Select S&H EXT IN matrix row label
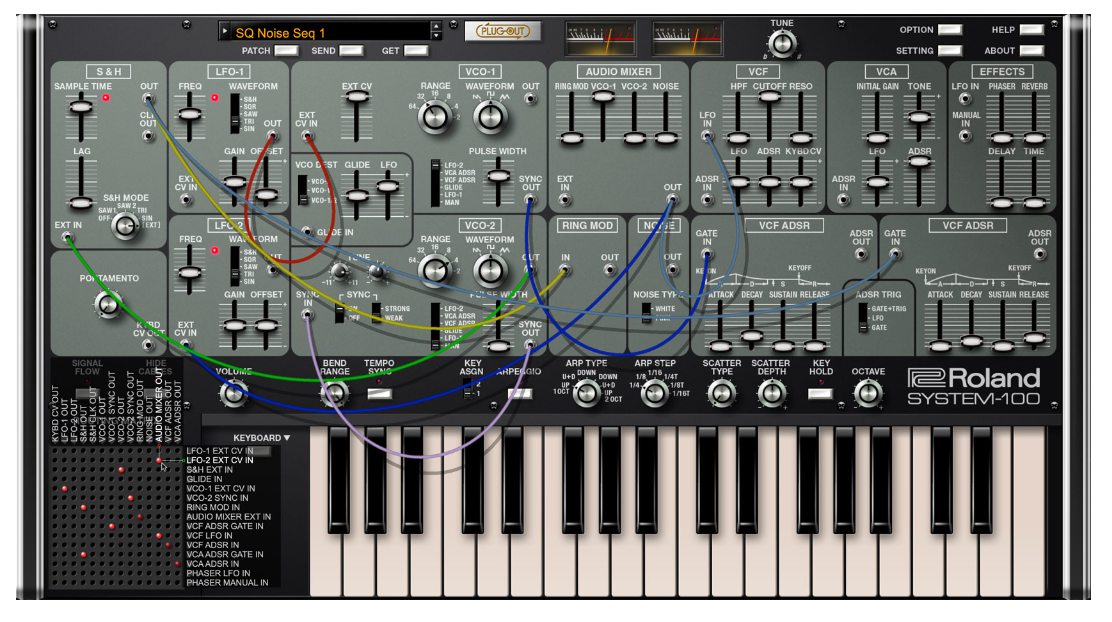The image size is (1112, 622). click(210, 470)
